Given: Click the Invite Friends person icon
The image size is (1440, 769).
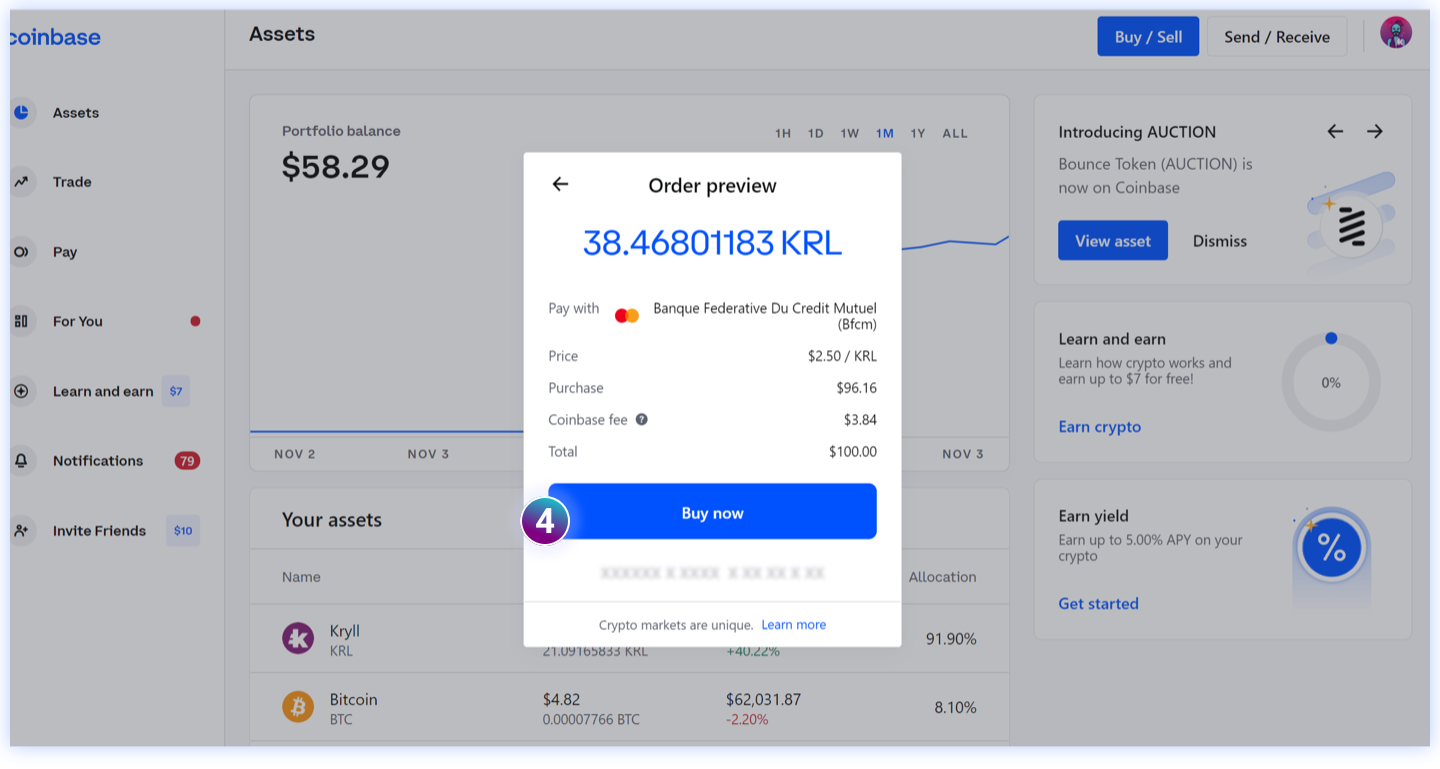Looking at the screenshot, I should tap(20, 531).
